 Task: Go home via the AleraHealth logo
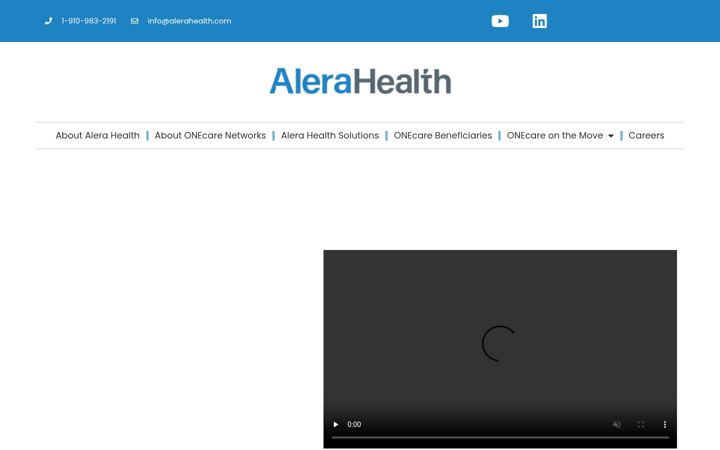point(360,81)
